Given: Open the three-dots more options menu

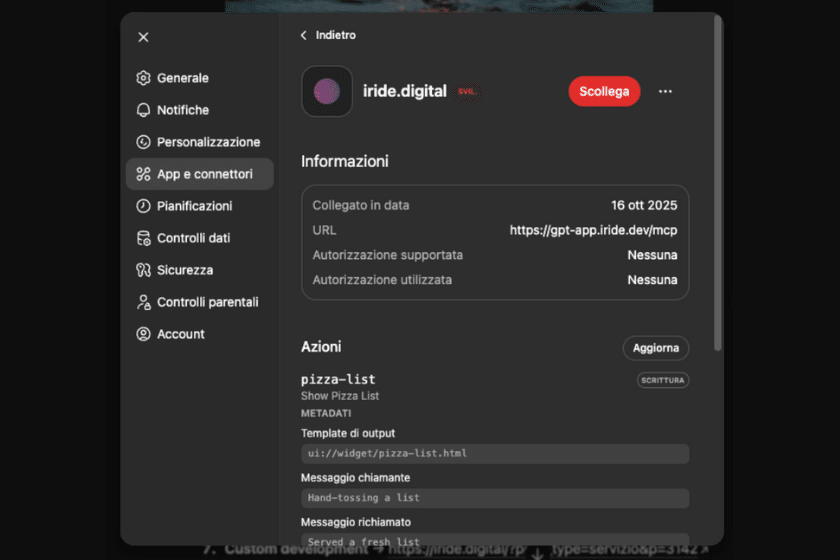Looking at the screenshot, I should tap(665, 91).
